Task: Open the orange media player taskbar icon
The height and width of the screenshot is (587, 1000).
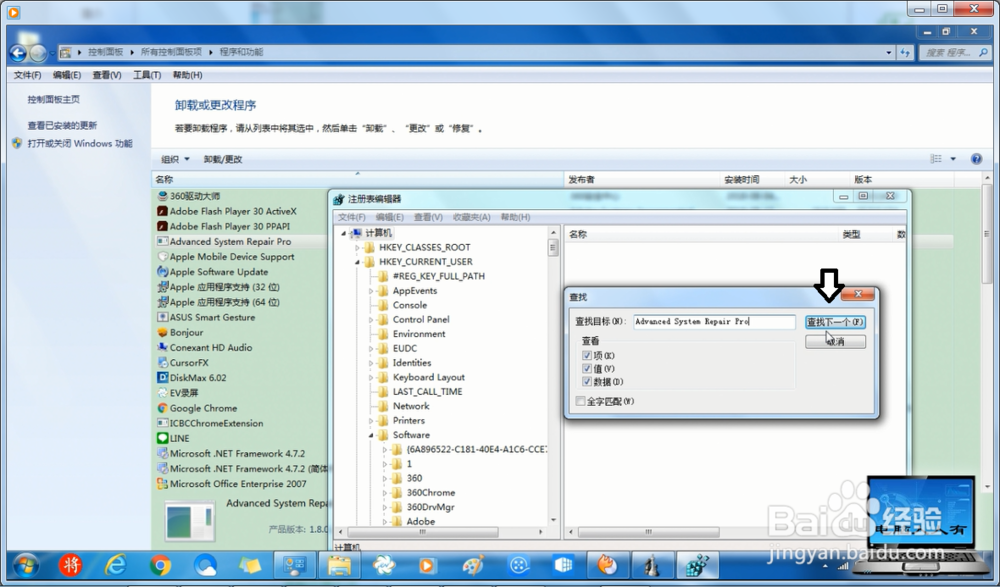Action: 428,565
